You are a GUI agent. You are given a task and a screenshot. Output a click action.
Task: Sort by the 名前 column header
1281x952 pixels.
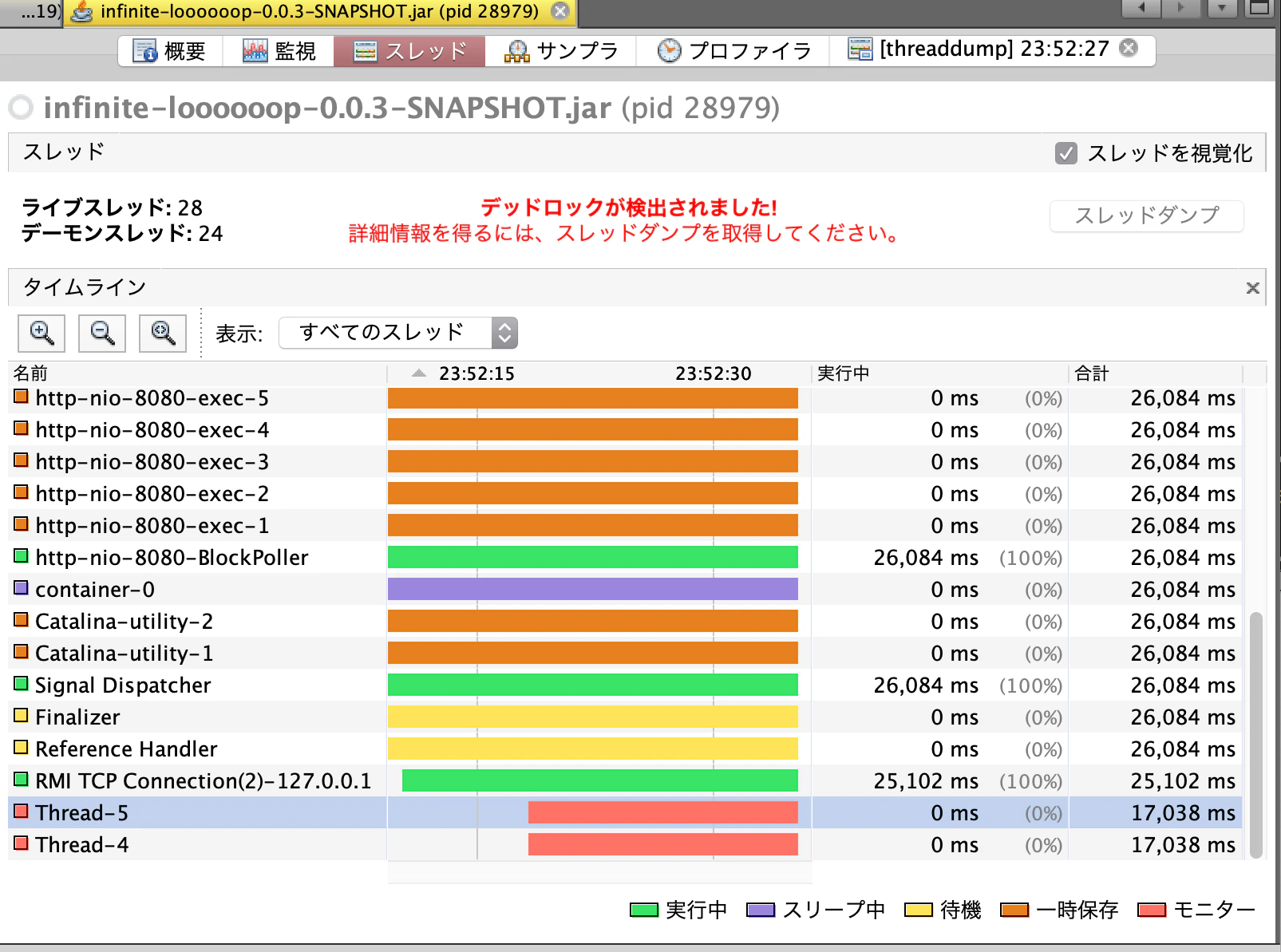197,373
